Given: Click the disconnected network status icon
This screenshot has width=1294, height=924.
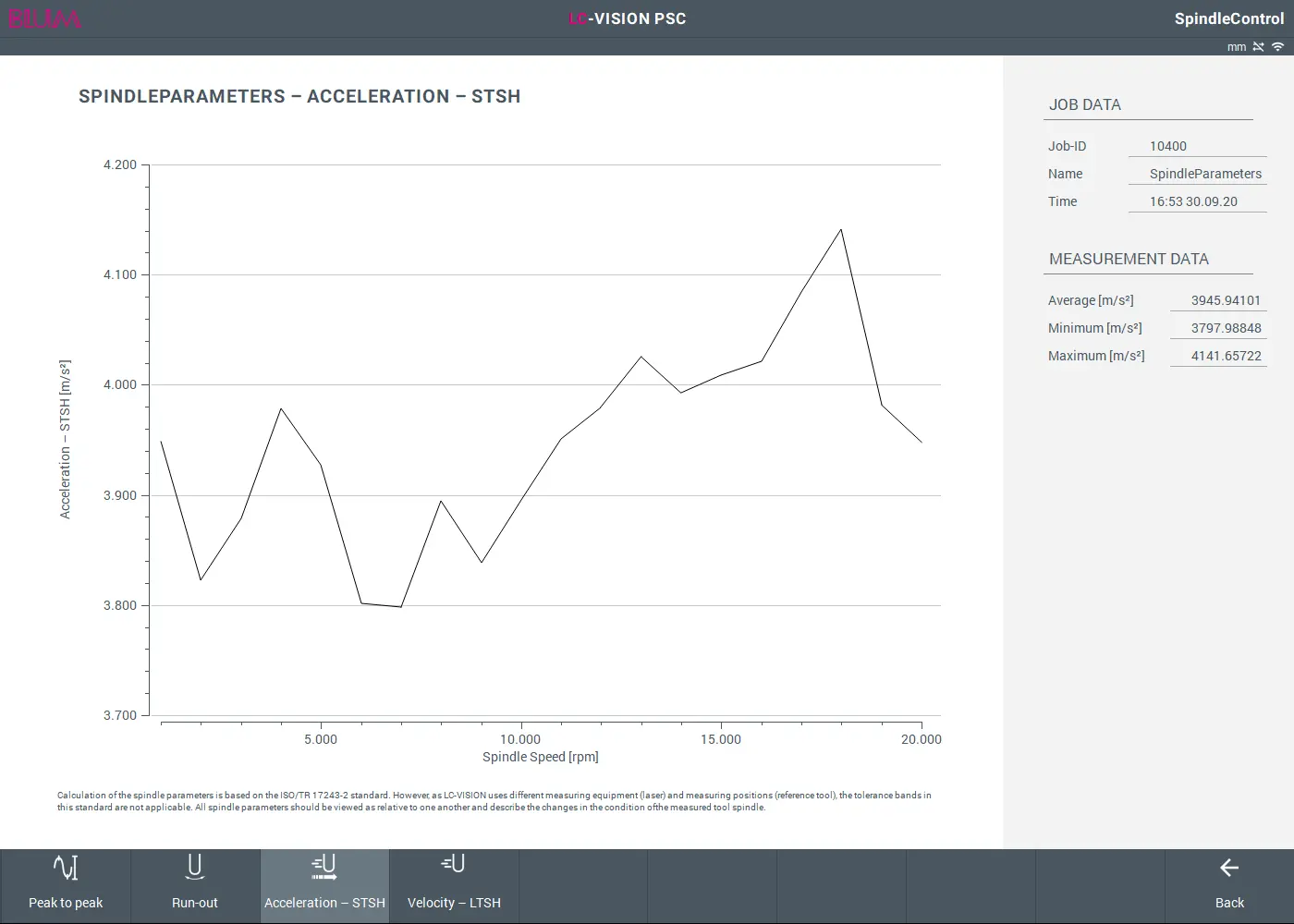Looking at the screenshot, I should click(1258, 47).
